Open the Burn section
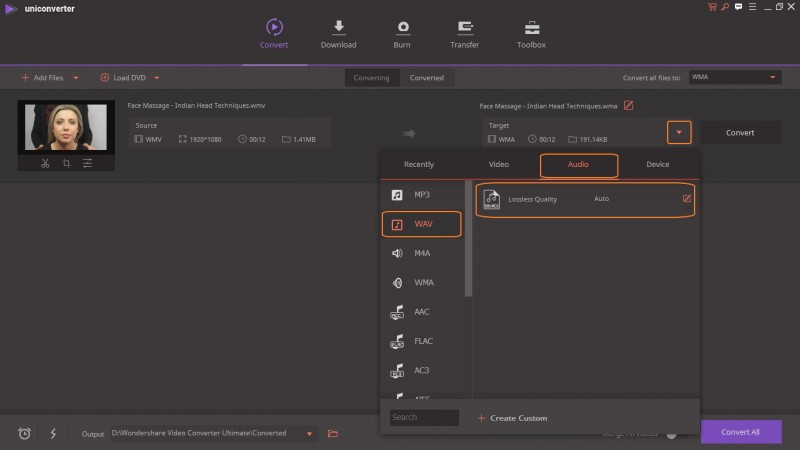 [402, 34]
